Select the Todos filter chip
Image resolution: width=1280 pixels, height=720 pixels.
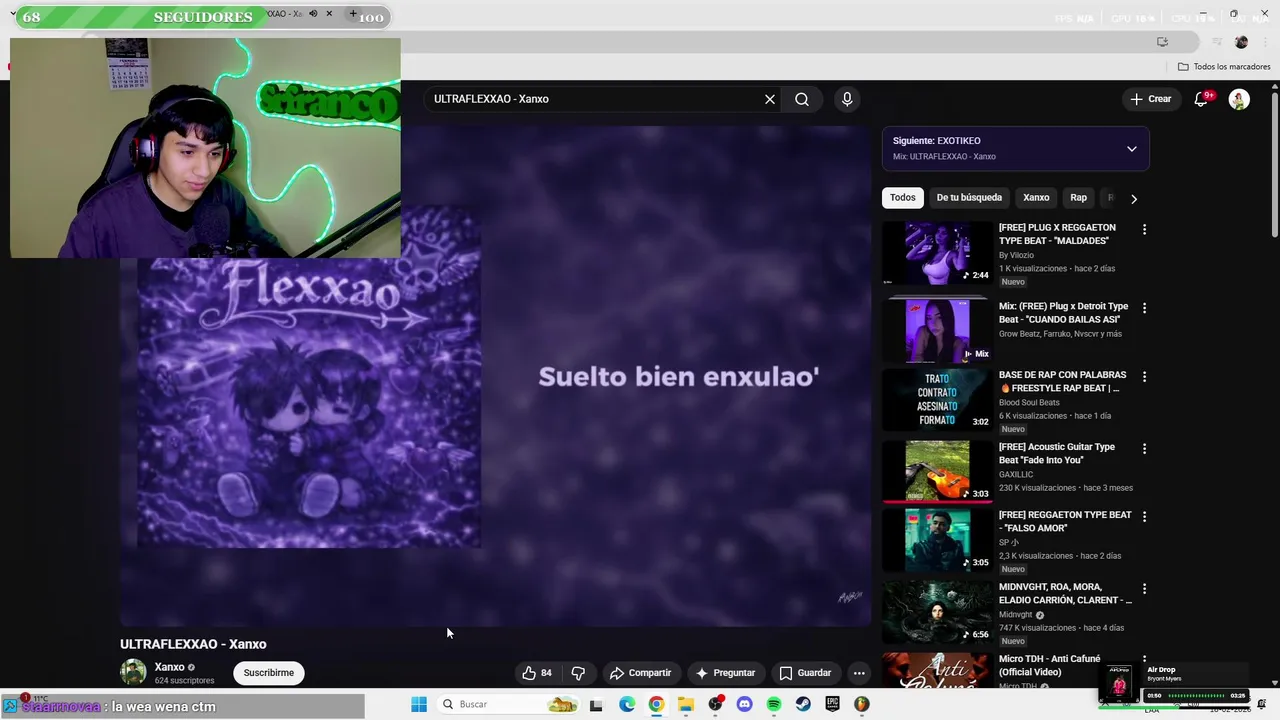902,198
